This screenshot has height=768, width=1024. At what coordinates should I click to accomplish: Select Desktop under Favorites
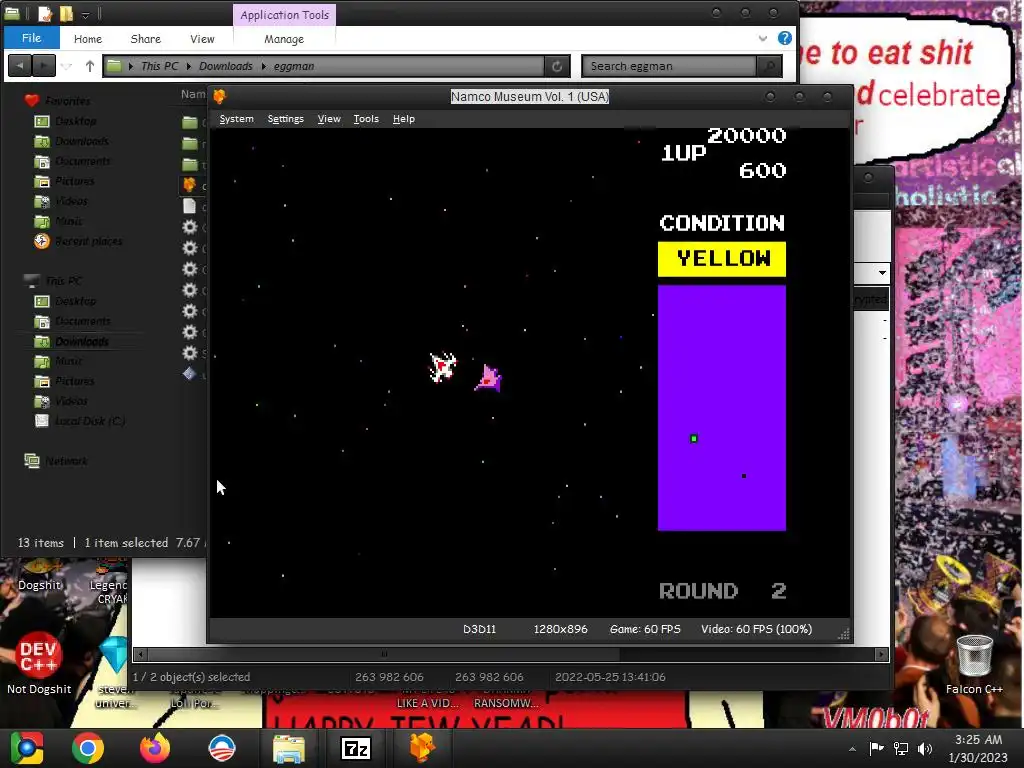click(x=75, y=121)
